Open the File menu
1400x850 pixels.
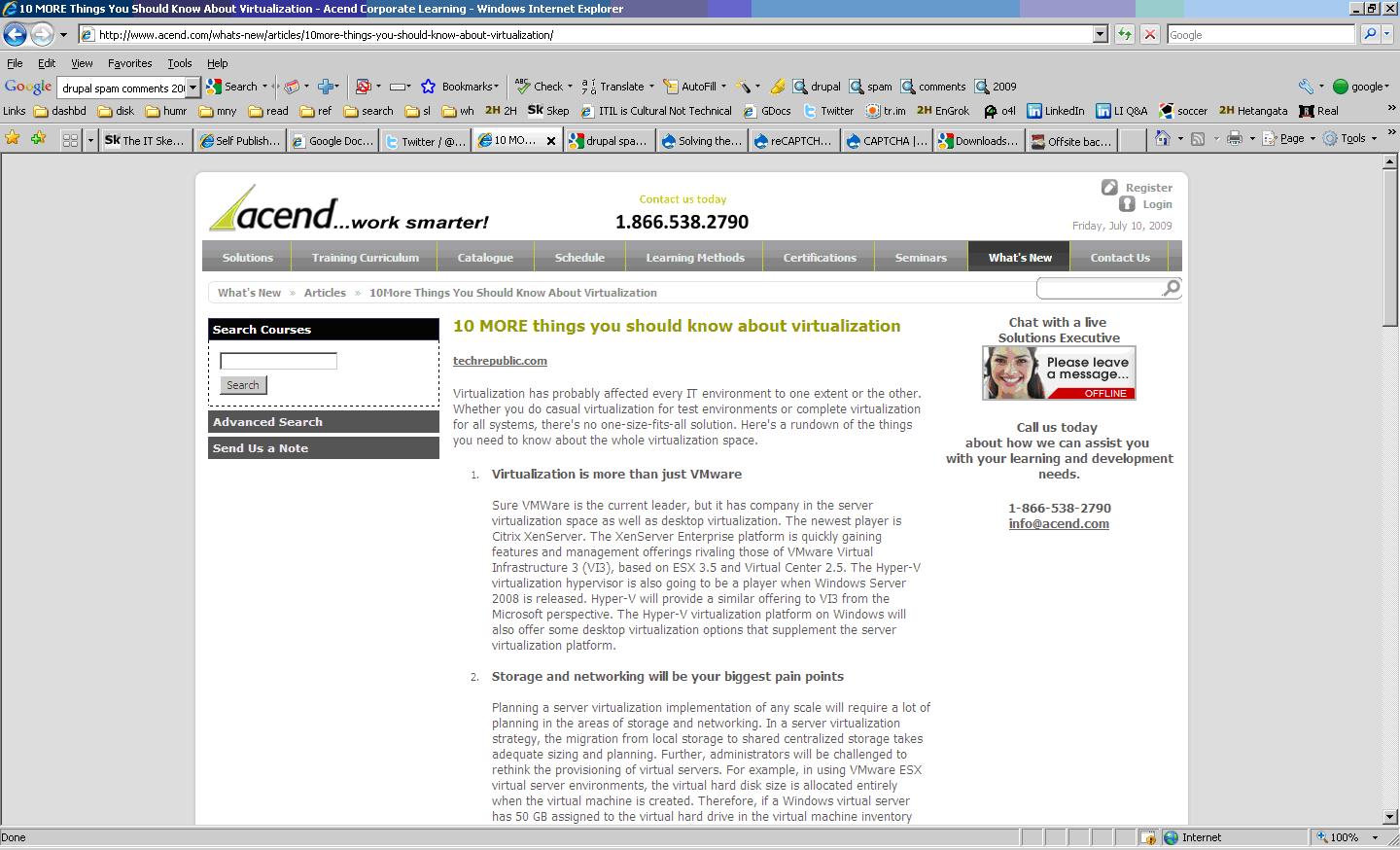[x=15, y=63]
